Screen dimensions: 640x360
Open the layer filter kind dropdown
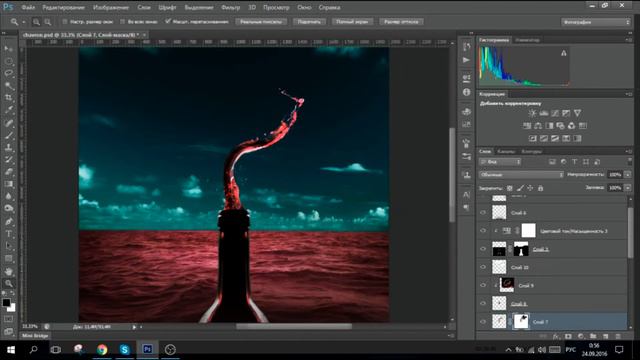500,162
